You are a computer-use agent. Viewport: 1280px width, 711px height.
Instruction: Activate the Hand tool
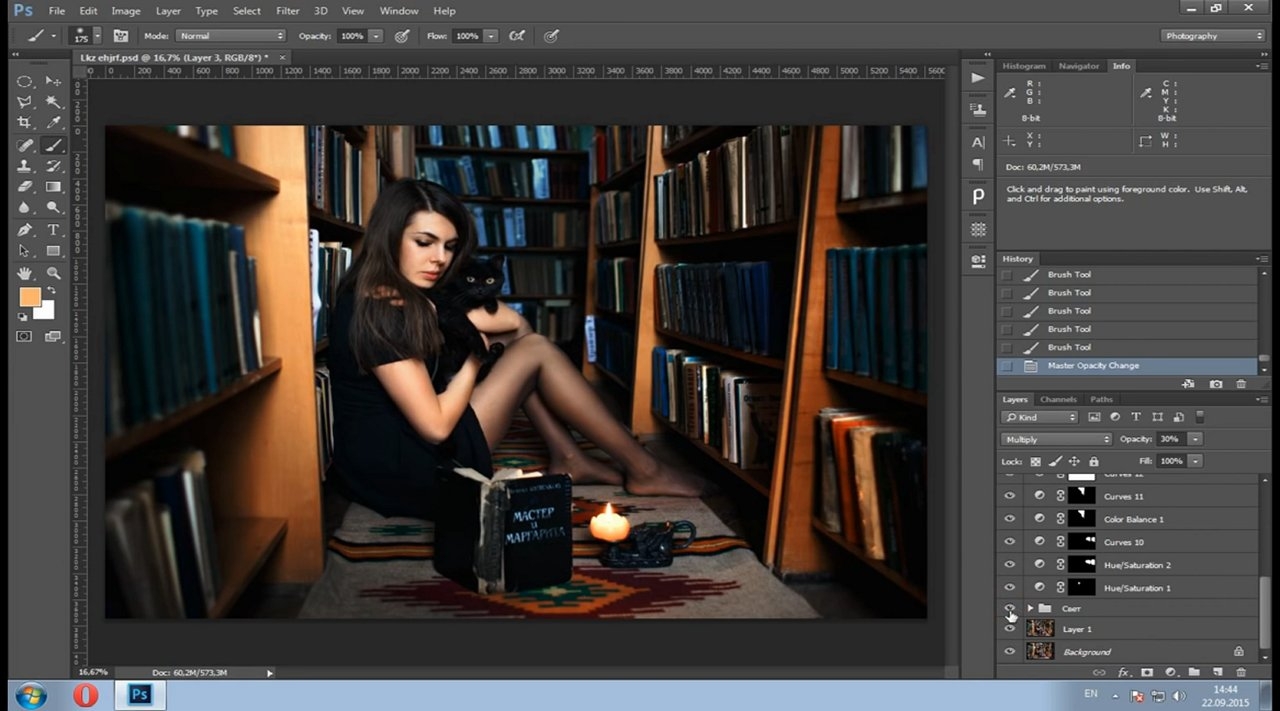coord(25,273)
